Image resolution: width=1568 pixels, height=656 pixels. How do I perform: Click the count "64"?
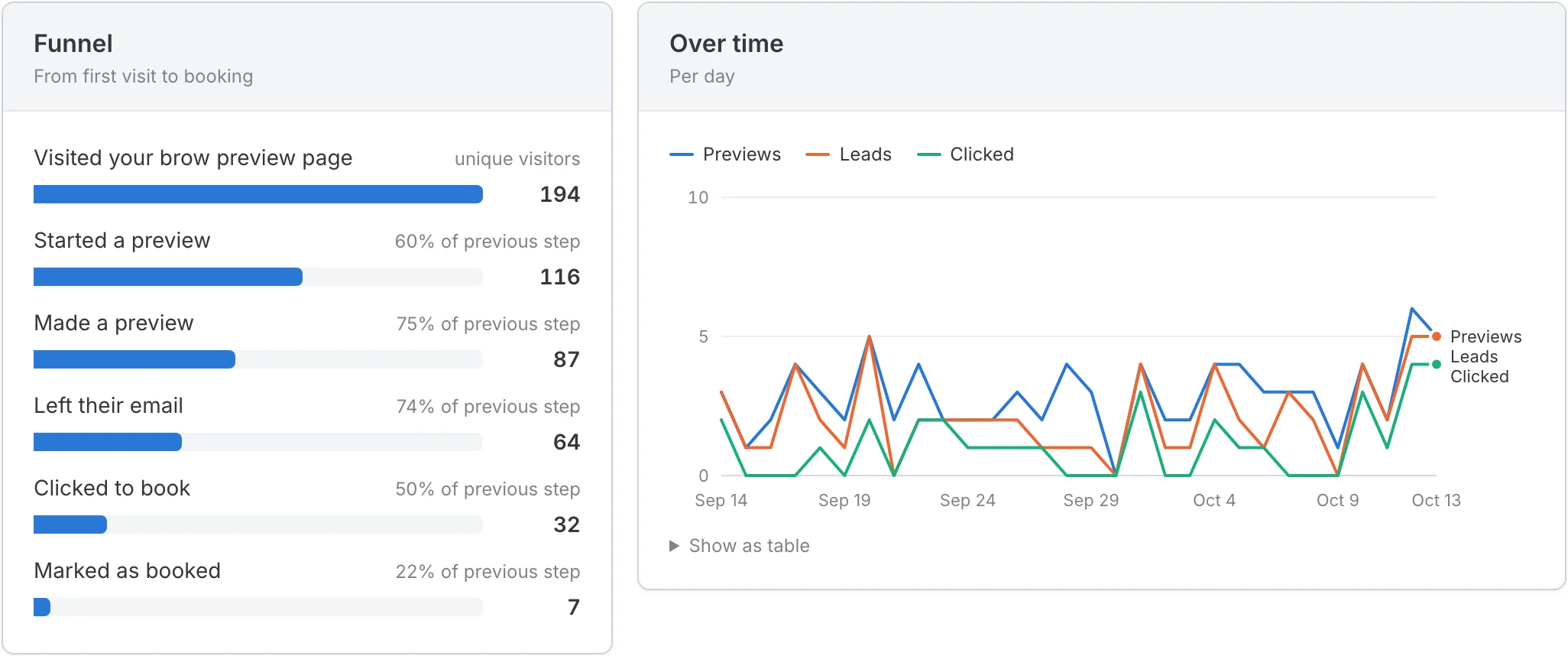tap(567, 442)
